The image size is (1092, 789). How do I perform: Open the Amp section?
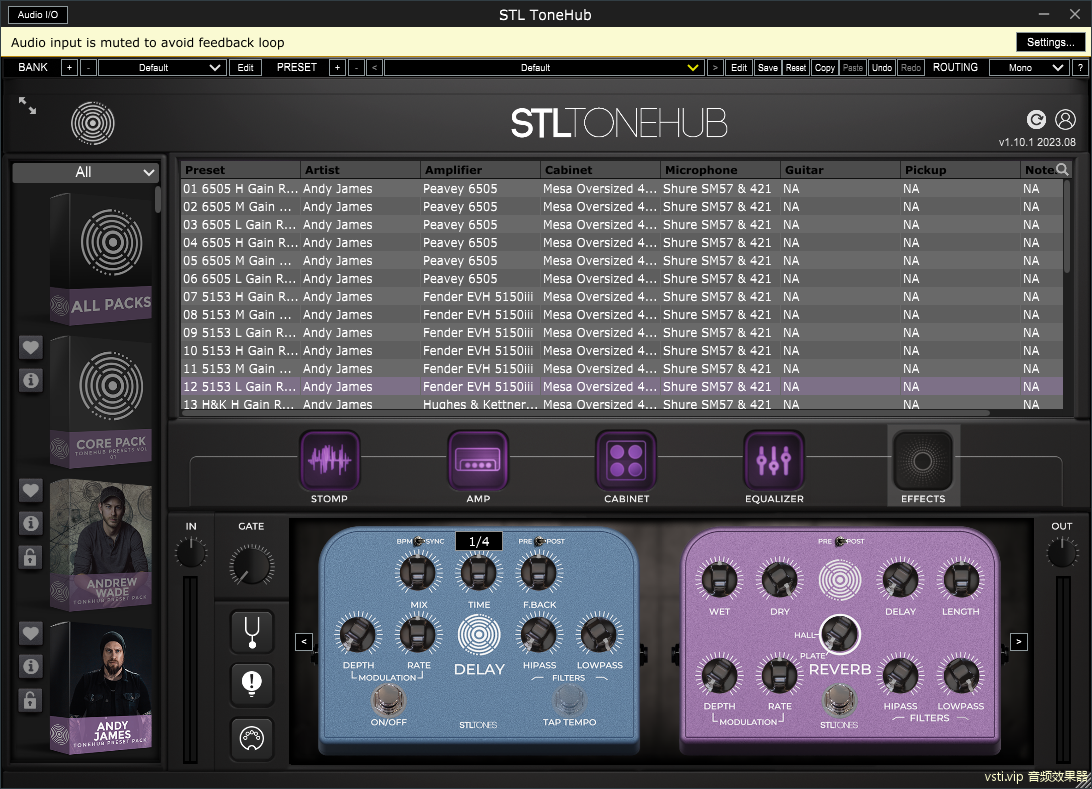click(x=478, y=460)
